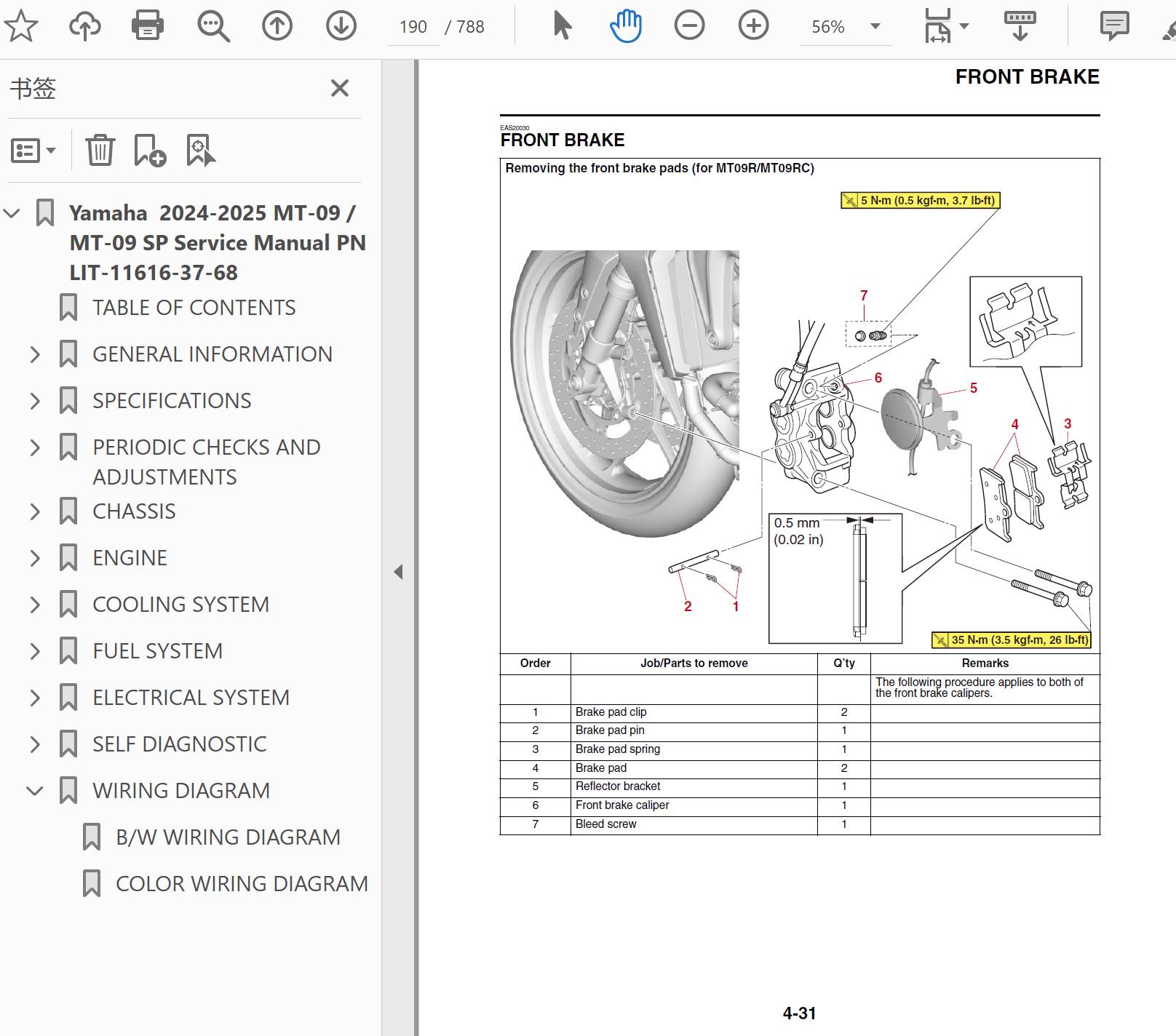The height and width of the screenshot is (1036, 1176).
Task: Collapse the WIRING DIAGRAM bookmark
Action: [35, 791]
